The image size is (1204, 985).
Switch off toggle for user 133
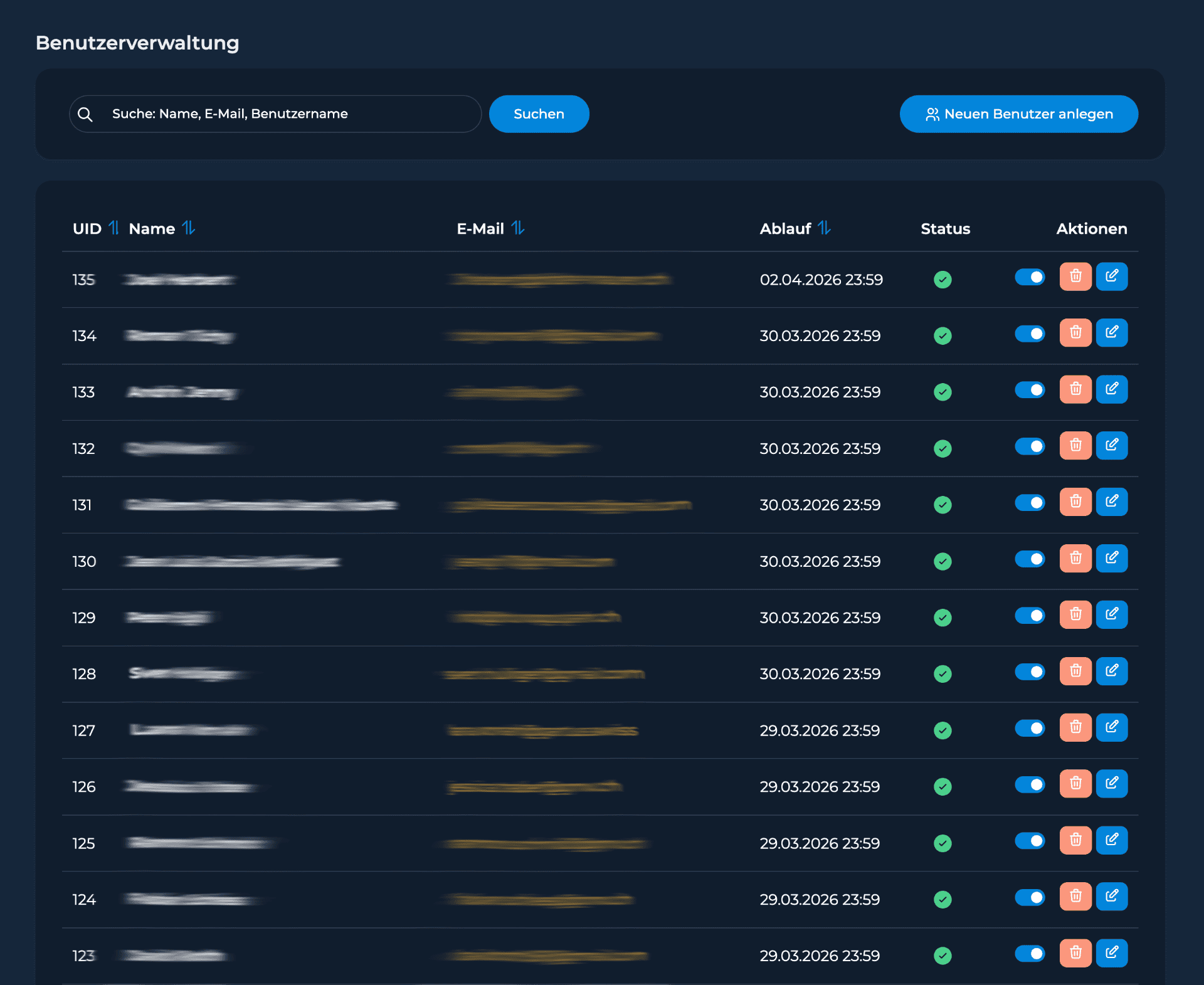[1029, 390]
